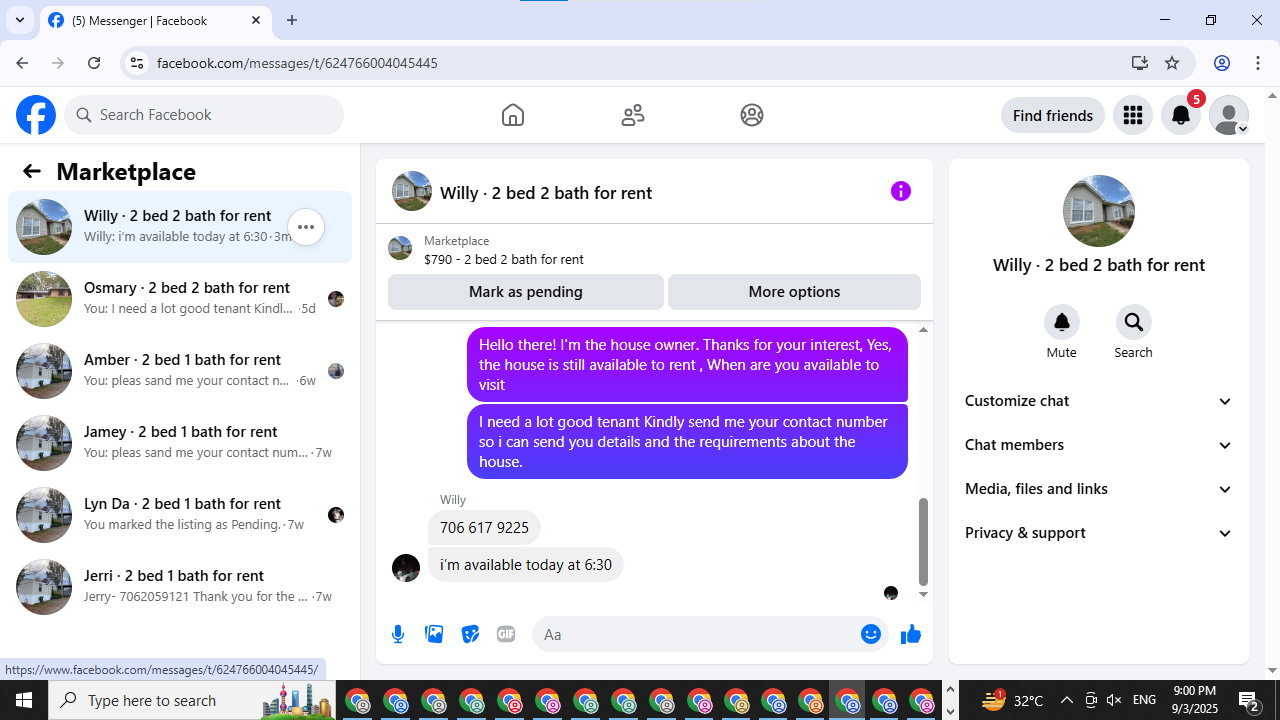The height and width of the screenshot is (720, 1280).
Task: Choose a sticker icon in composer
Action: coord(470,634)
